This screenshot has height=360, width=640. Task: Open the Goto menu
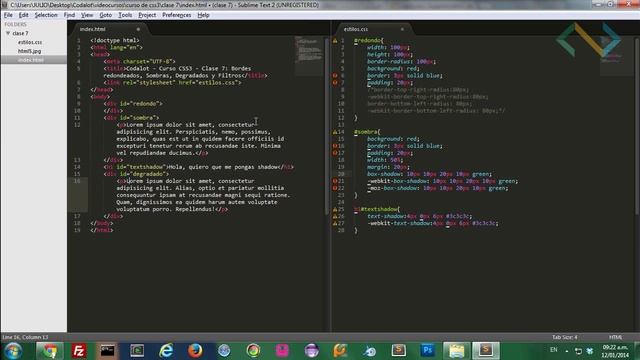105,15
